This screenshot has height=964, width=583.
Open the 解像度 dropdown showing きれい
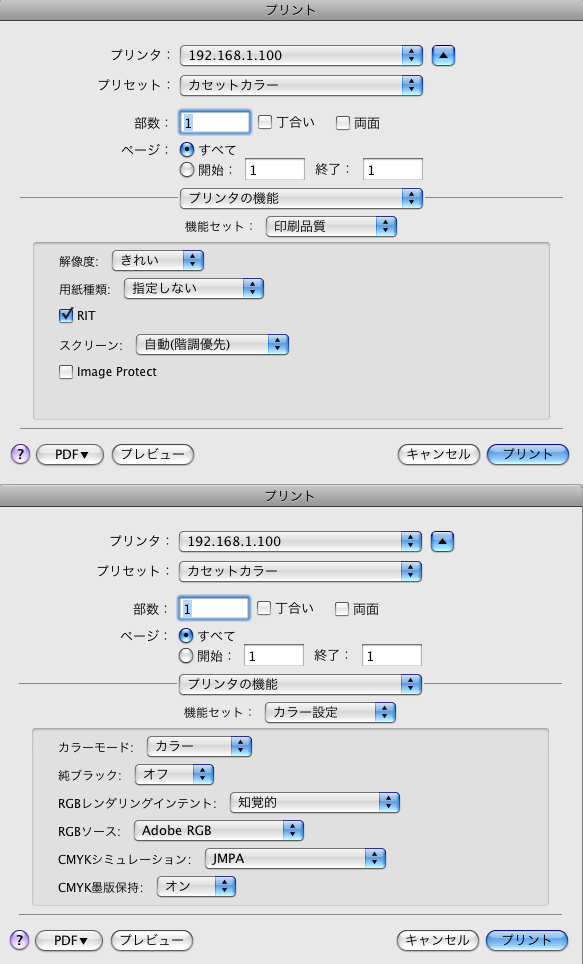tap(157, 260)
